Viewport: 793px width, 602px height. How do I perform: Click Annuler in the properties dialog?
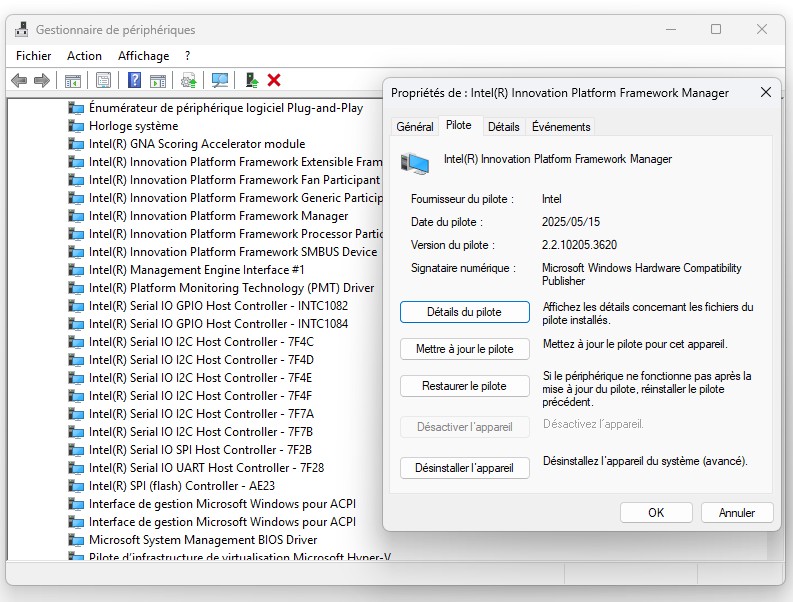[736, 512]
